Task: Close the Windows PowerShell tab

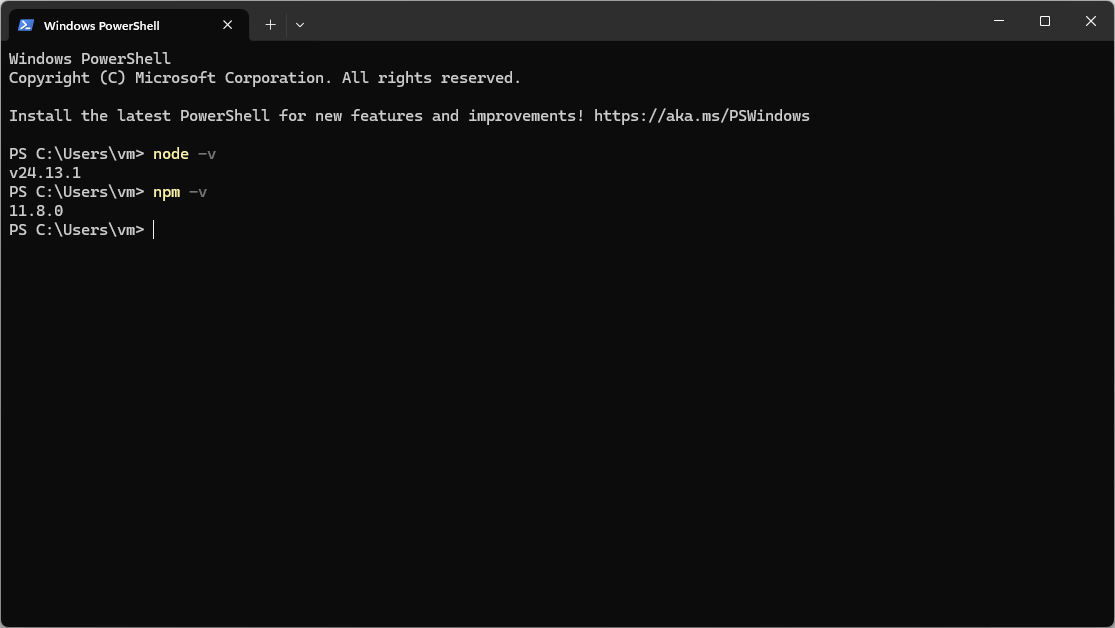Action: [x=227, y=24]
